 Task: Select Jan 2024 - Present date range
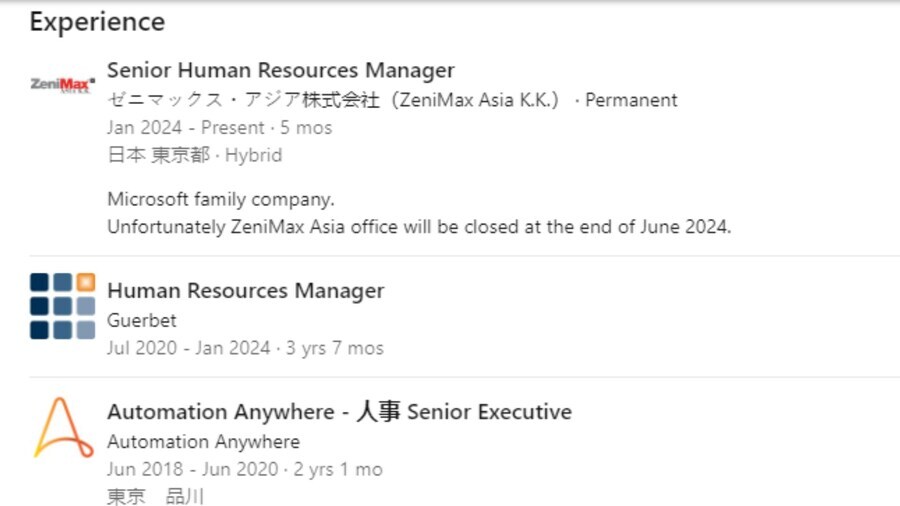[x=185, y=127]
